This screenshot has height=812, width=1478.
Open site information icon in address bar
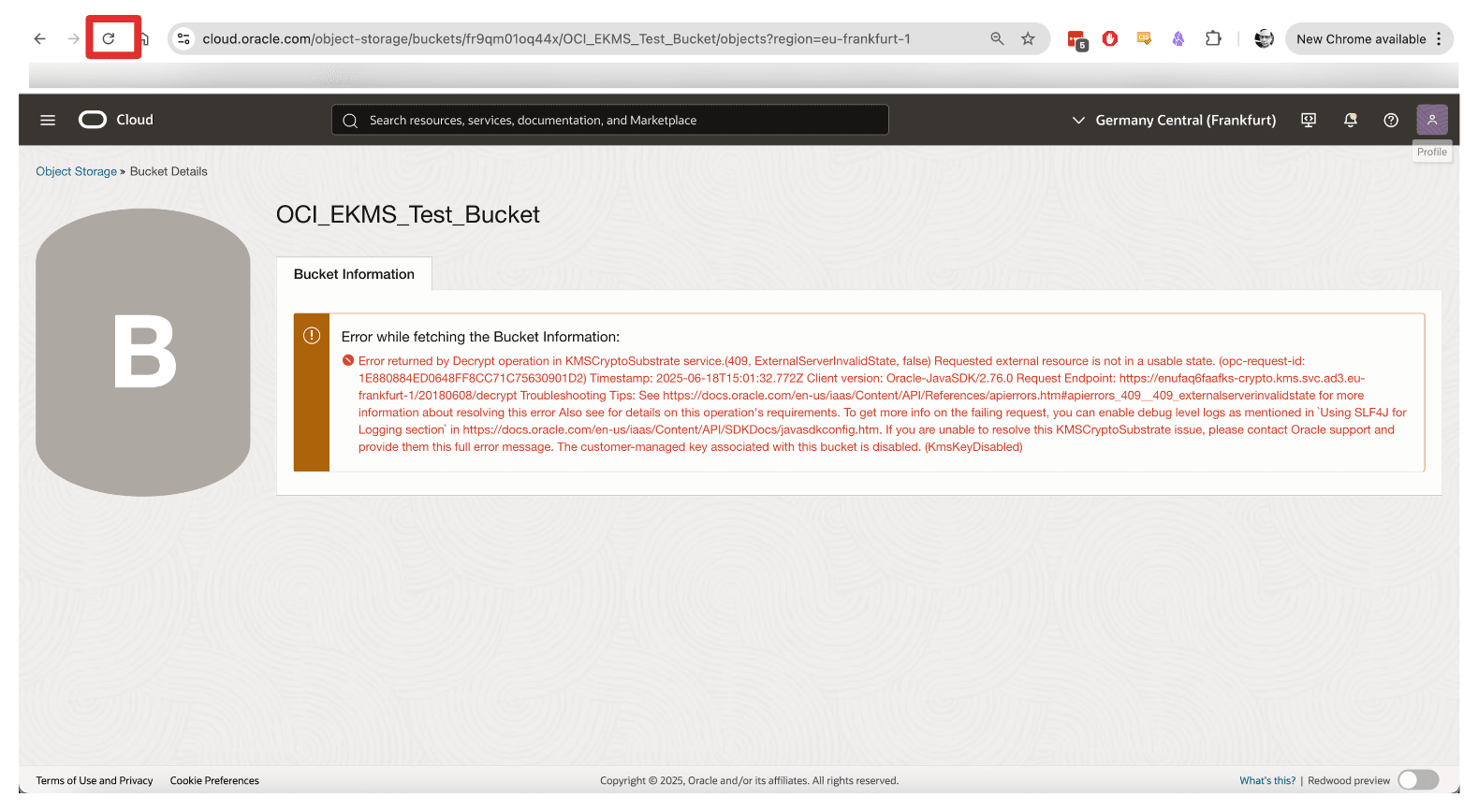tap(184, 38)
